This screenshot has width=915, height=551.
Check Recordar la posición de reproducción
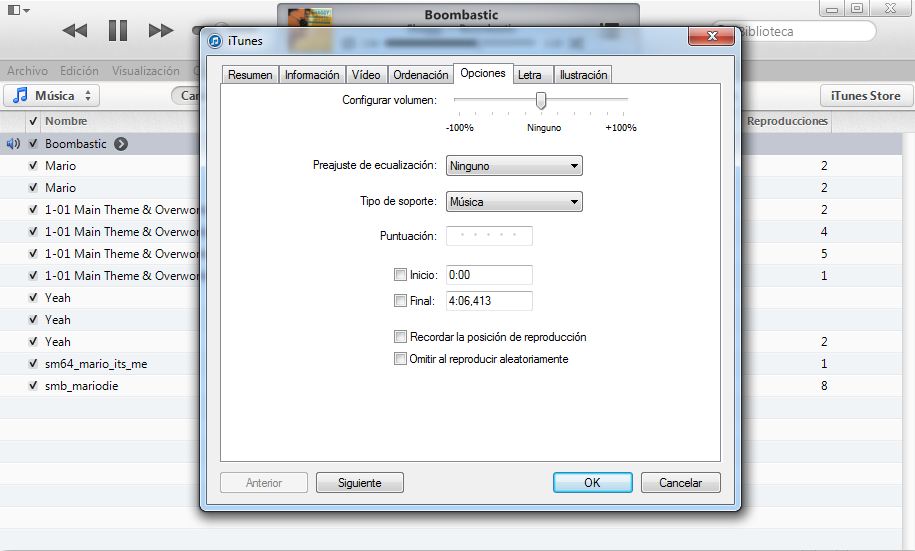click(x=400, y=337)
